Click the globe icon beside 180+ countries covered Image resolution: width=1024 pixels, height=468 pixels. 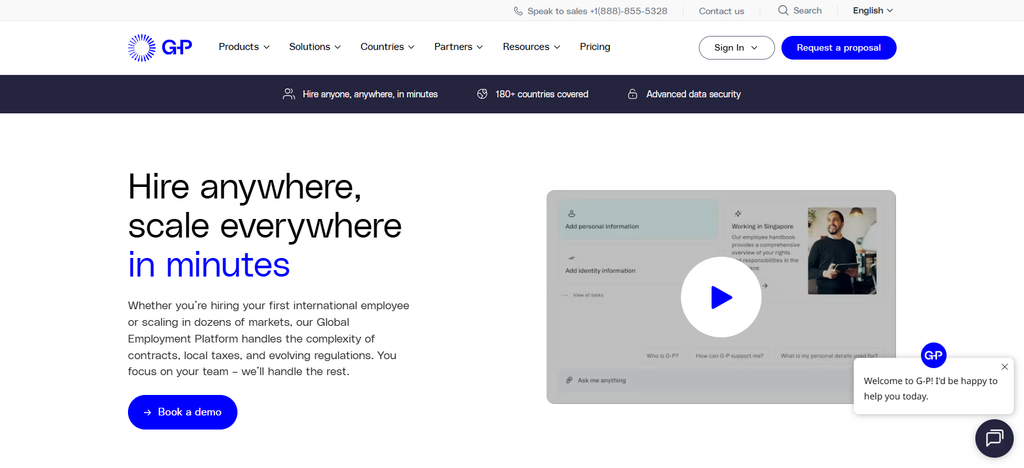click(x=482, y=94)
